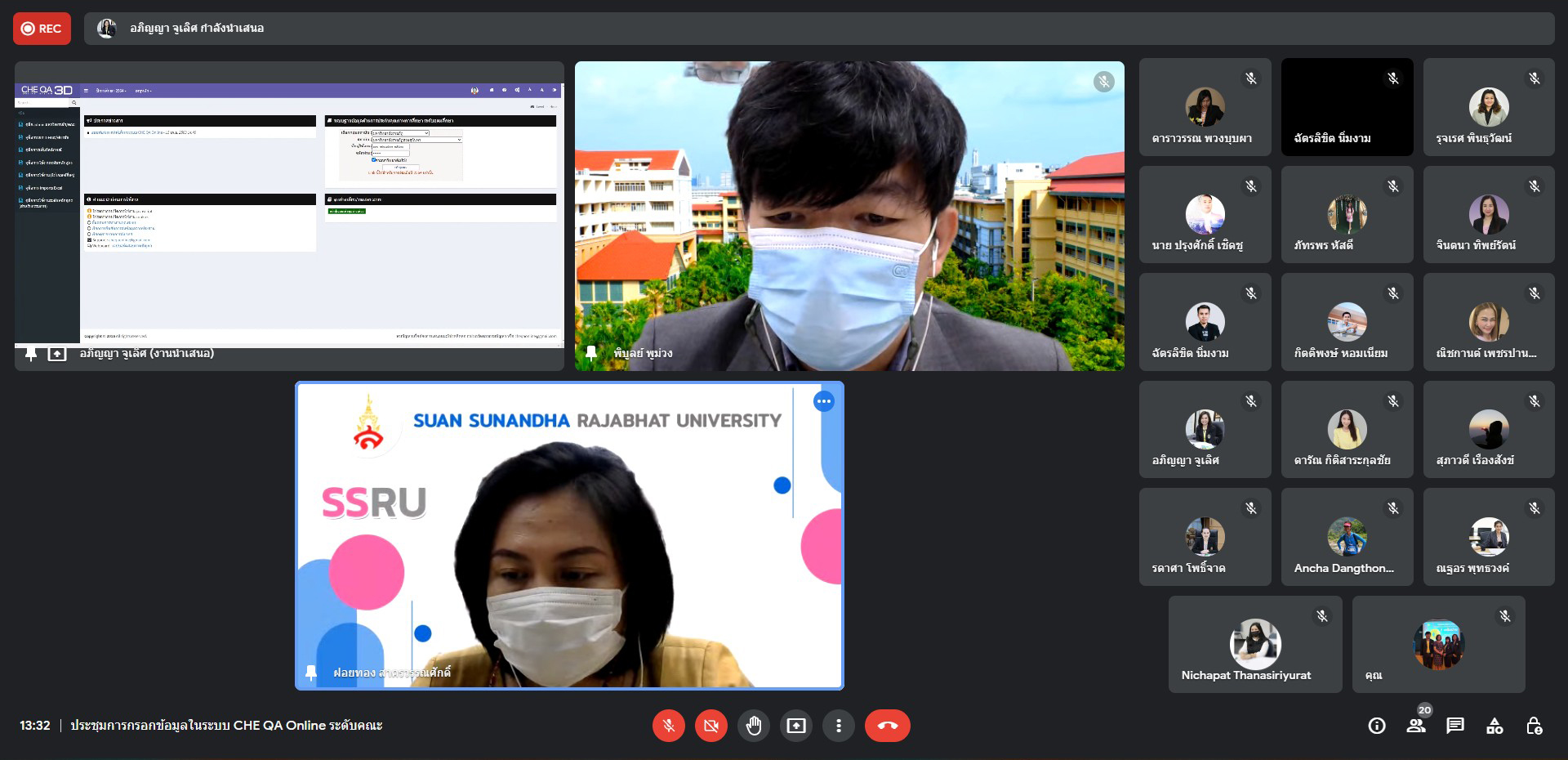Viewport: 1568px width, 760px height.
Task: Open more options in the bottom toolbar
Action: coord(838,726)
